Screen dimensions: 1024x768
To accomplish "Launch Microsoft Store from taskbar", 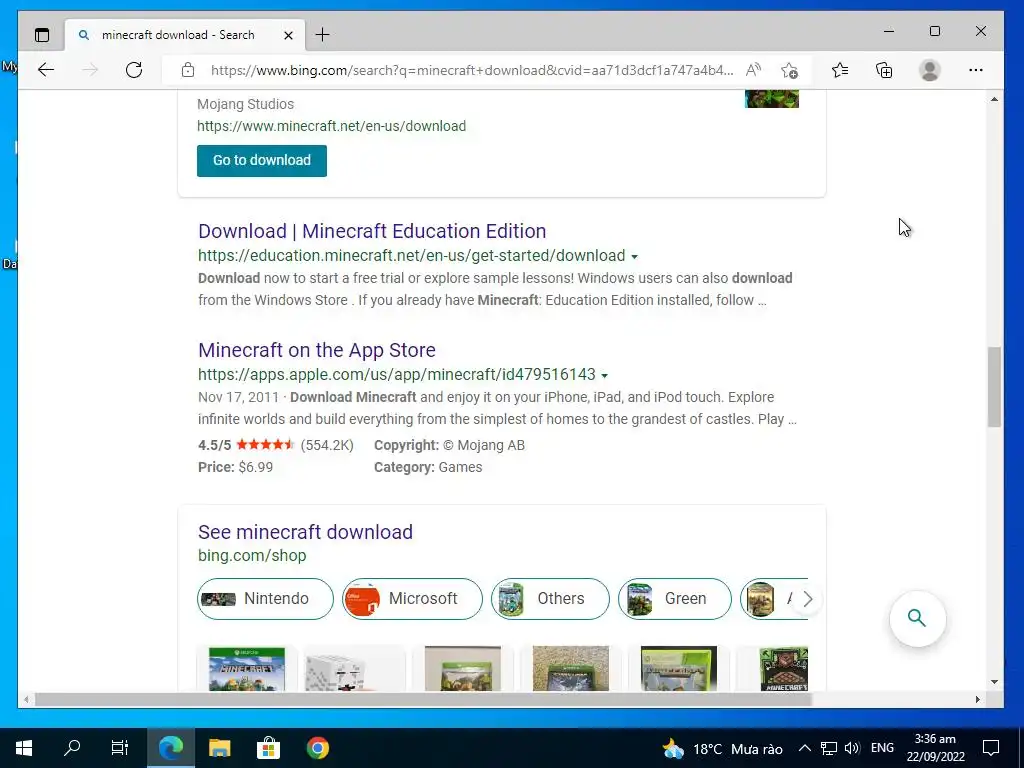I will 268,748.
